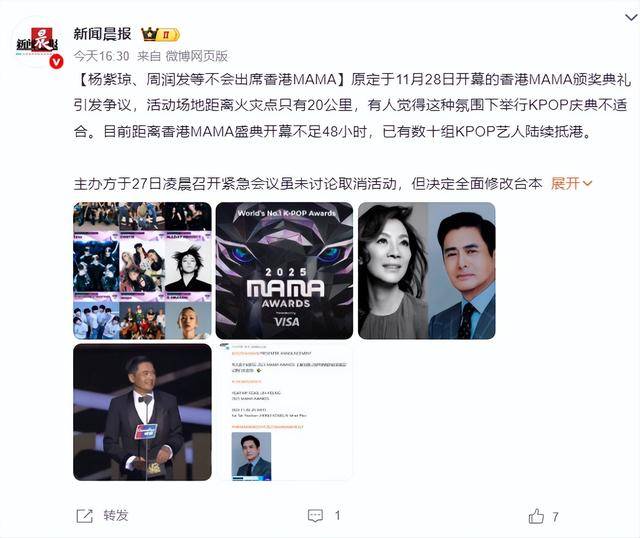Open the man in tuxedo at podium photo
The width and height of the screenshot is (640, 538).
click(142, 412)
